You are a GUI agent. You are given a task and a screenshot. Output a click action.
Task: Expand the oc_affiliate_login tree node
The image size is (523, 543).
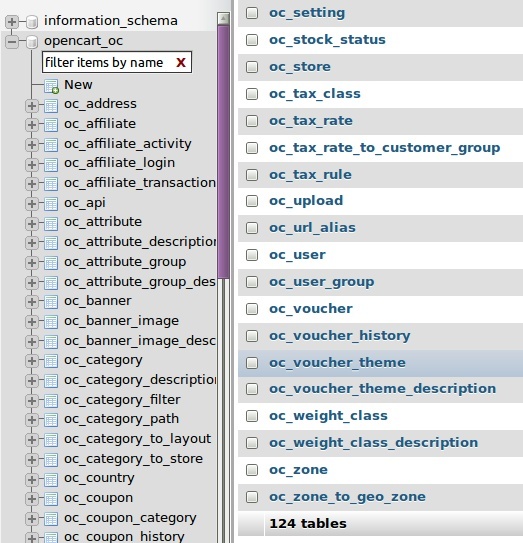32,164
